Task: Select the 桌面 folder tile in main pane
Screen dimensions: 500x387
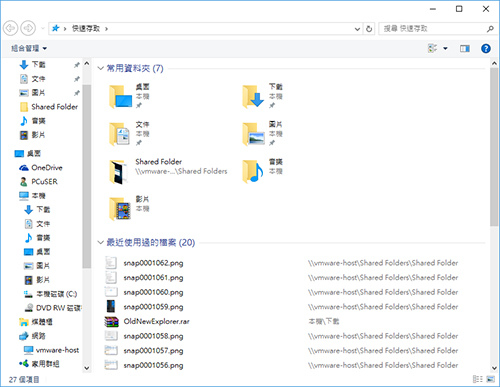Action: [x=130, y=96]
